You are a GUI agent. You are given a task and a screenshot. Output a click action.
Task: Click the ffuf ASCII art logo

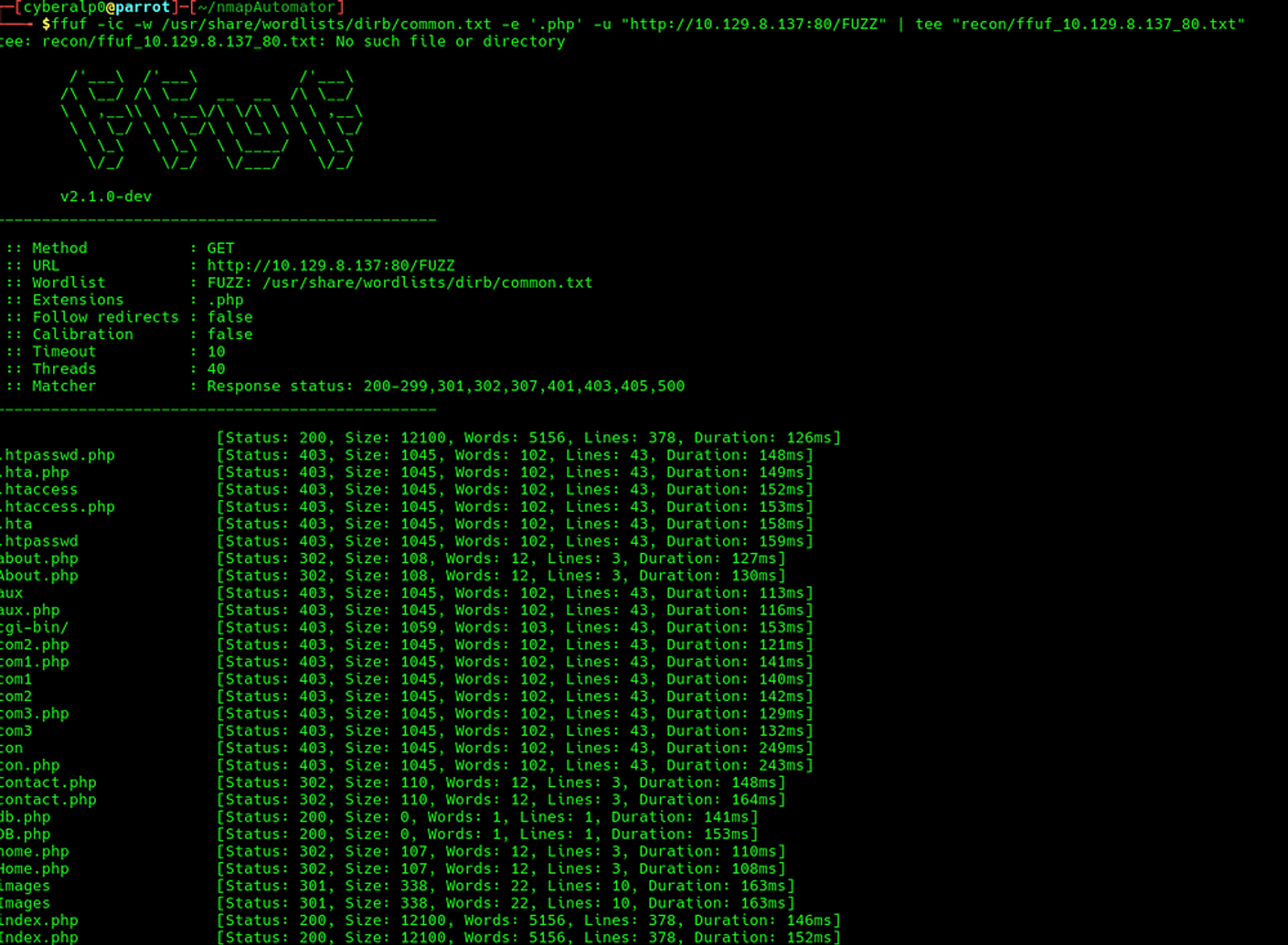pos(212,119)
